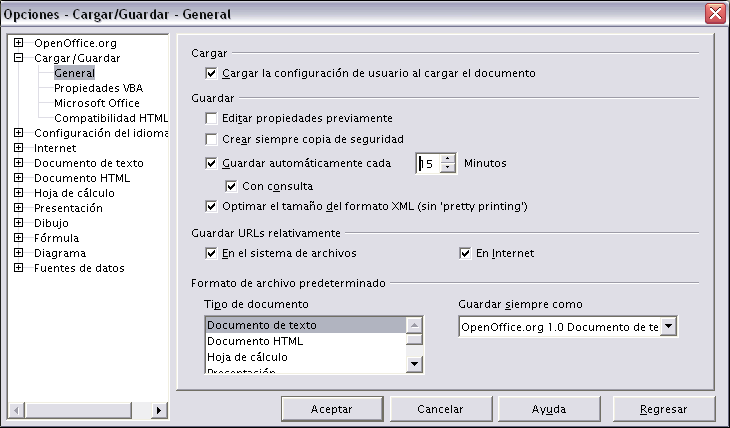
Task: Click the Regresar button
Action: (x=664, y=409)
